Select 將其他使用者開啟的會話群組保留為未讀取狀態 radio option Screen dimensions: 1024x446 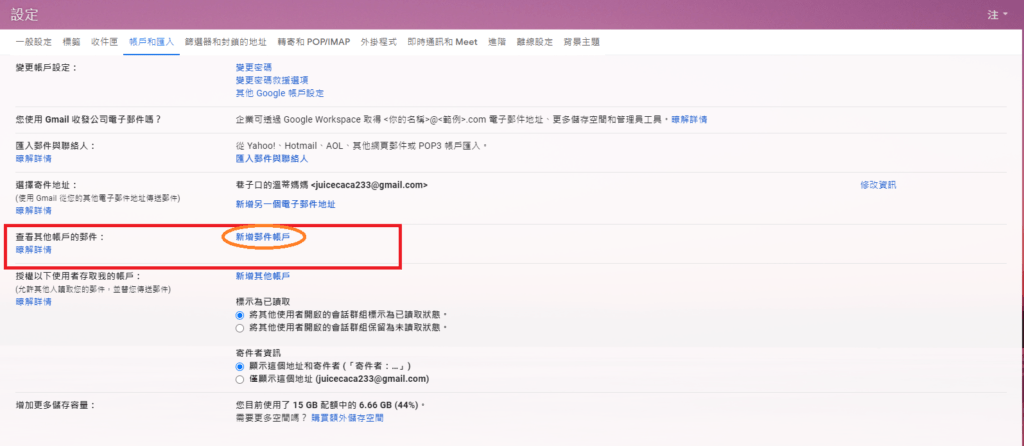click(x=239, y=327)
